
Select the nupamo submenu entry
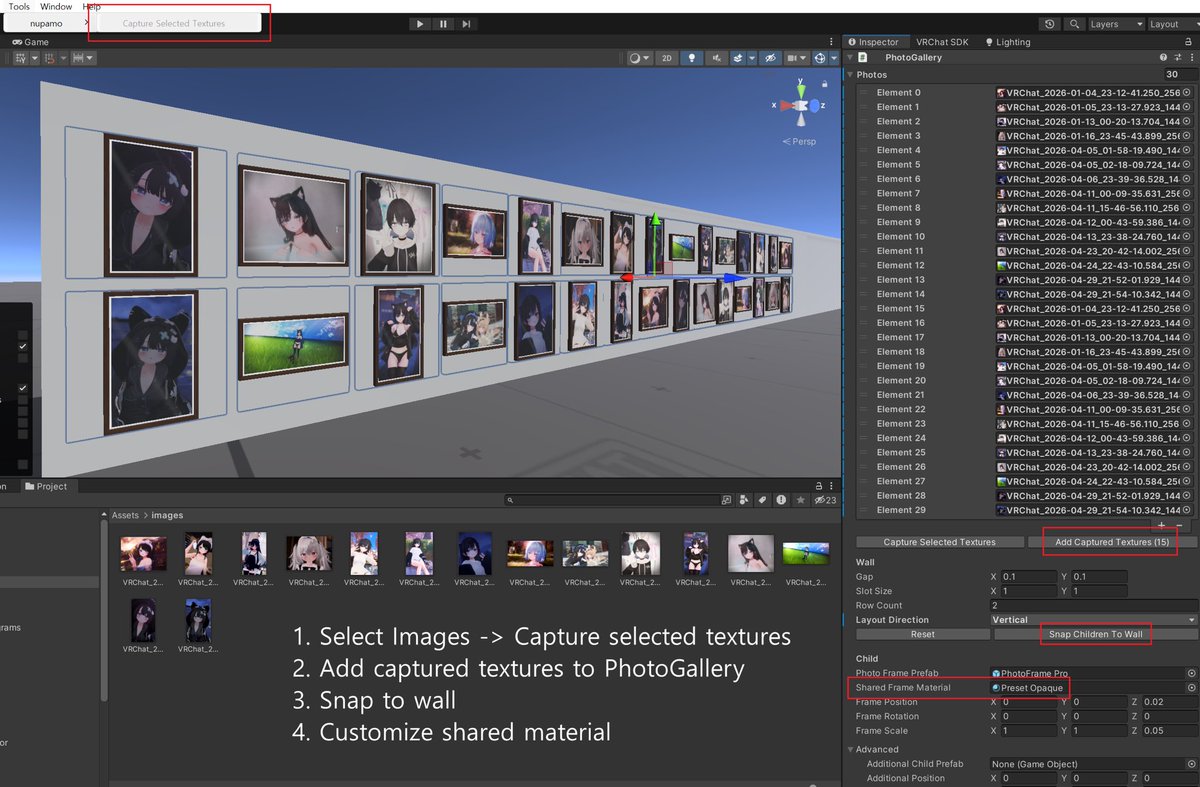(x=46, y=23)
